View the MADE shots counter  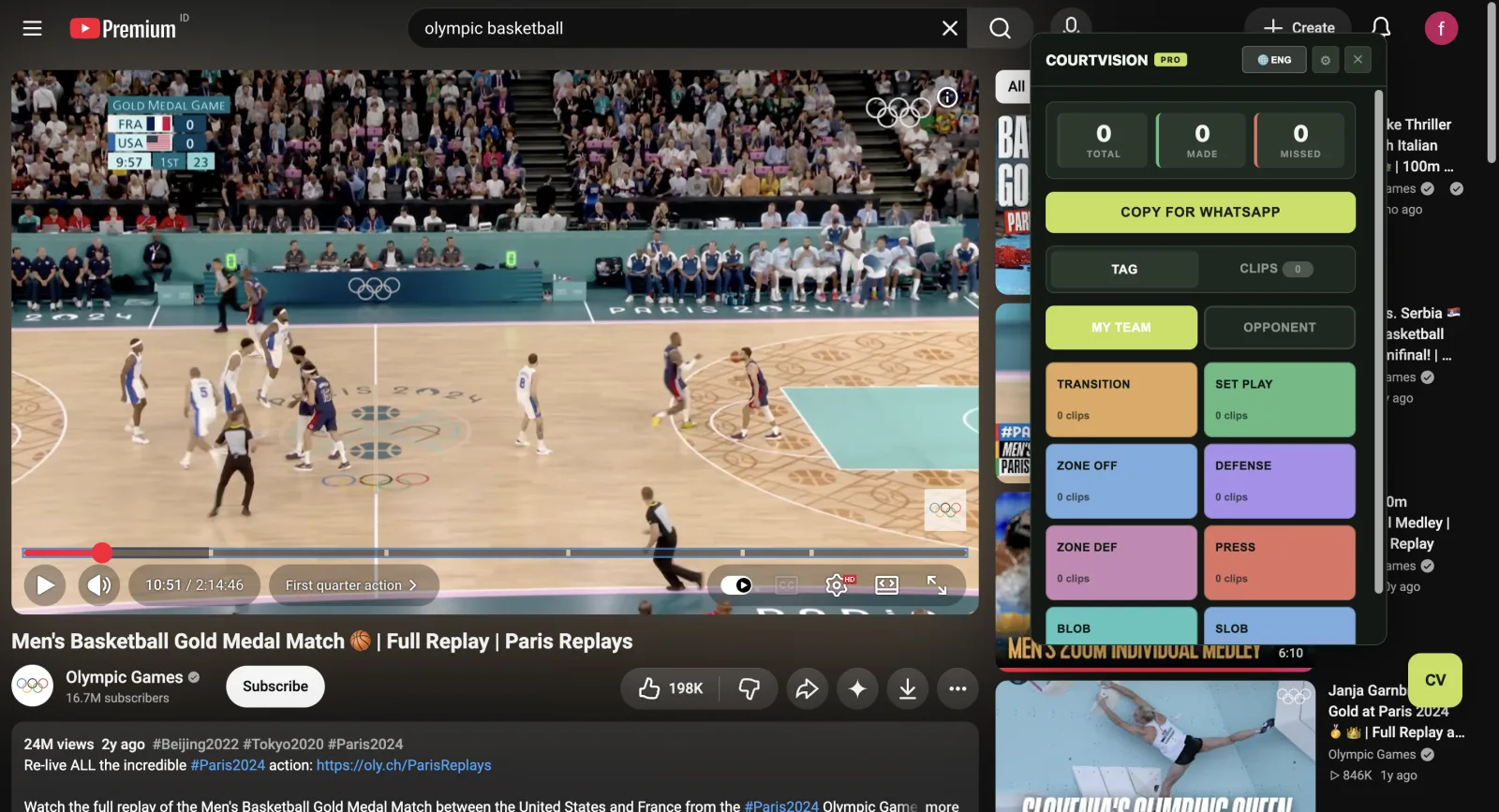[1202, 140]
